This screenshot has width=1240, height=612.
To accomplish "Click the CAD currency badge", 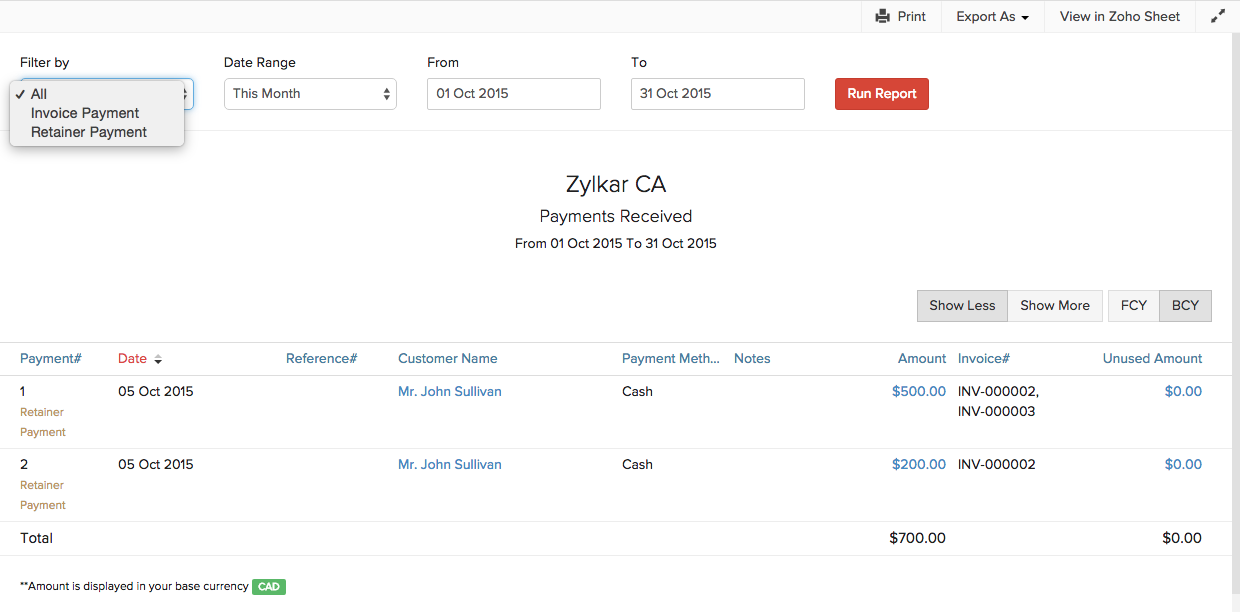I will pos(269,587).
